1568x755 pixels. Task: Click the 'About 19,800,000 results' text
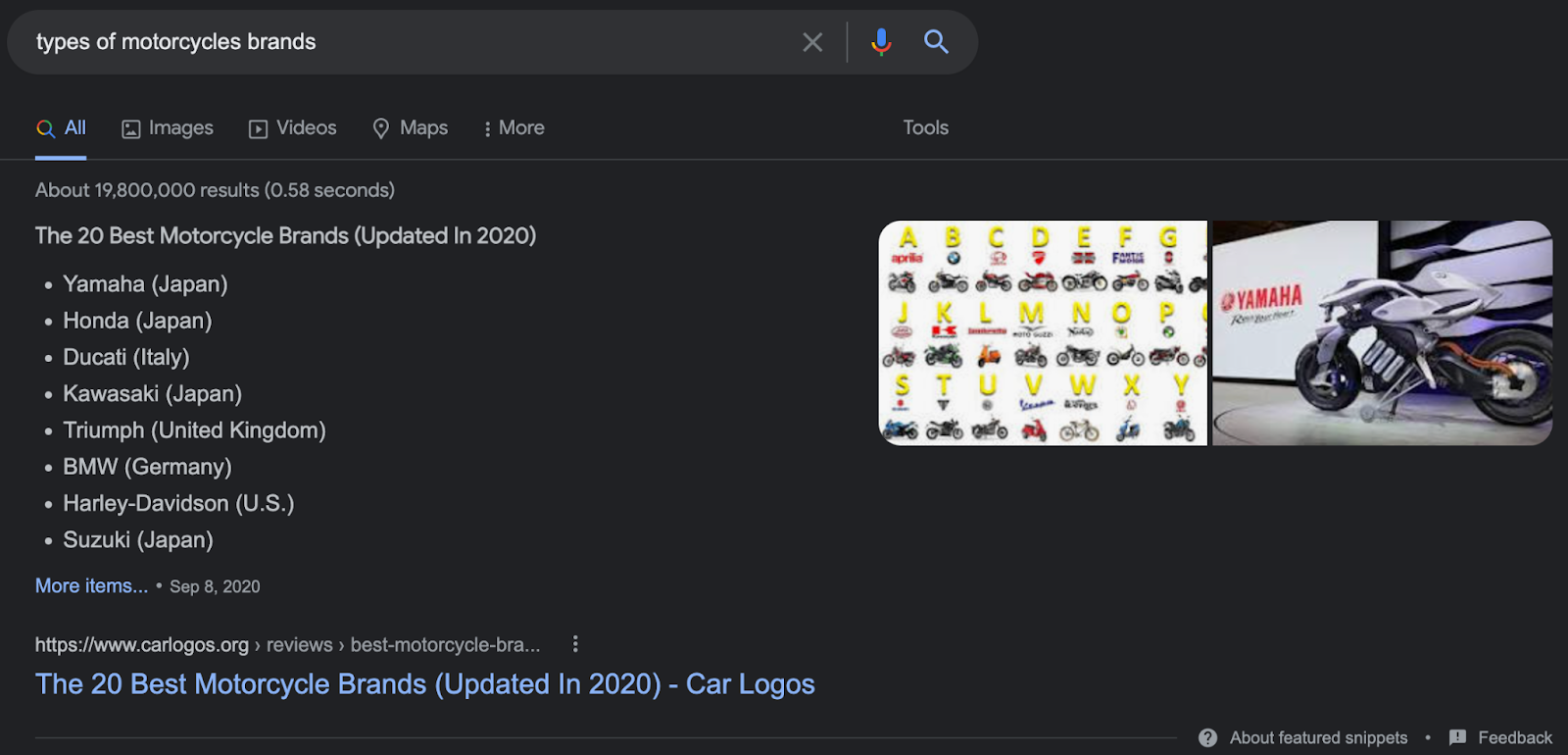(x=215, y=190)
